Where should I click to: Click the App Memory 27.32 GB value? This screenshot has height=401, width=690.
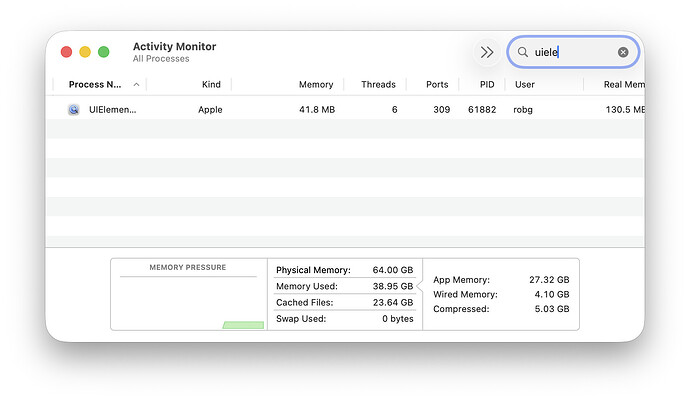(549, 280)
